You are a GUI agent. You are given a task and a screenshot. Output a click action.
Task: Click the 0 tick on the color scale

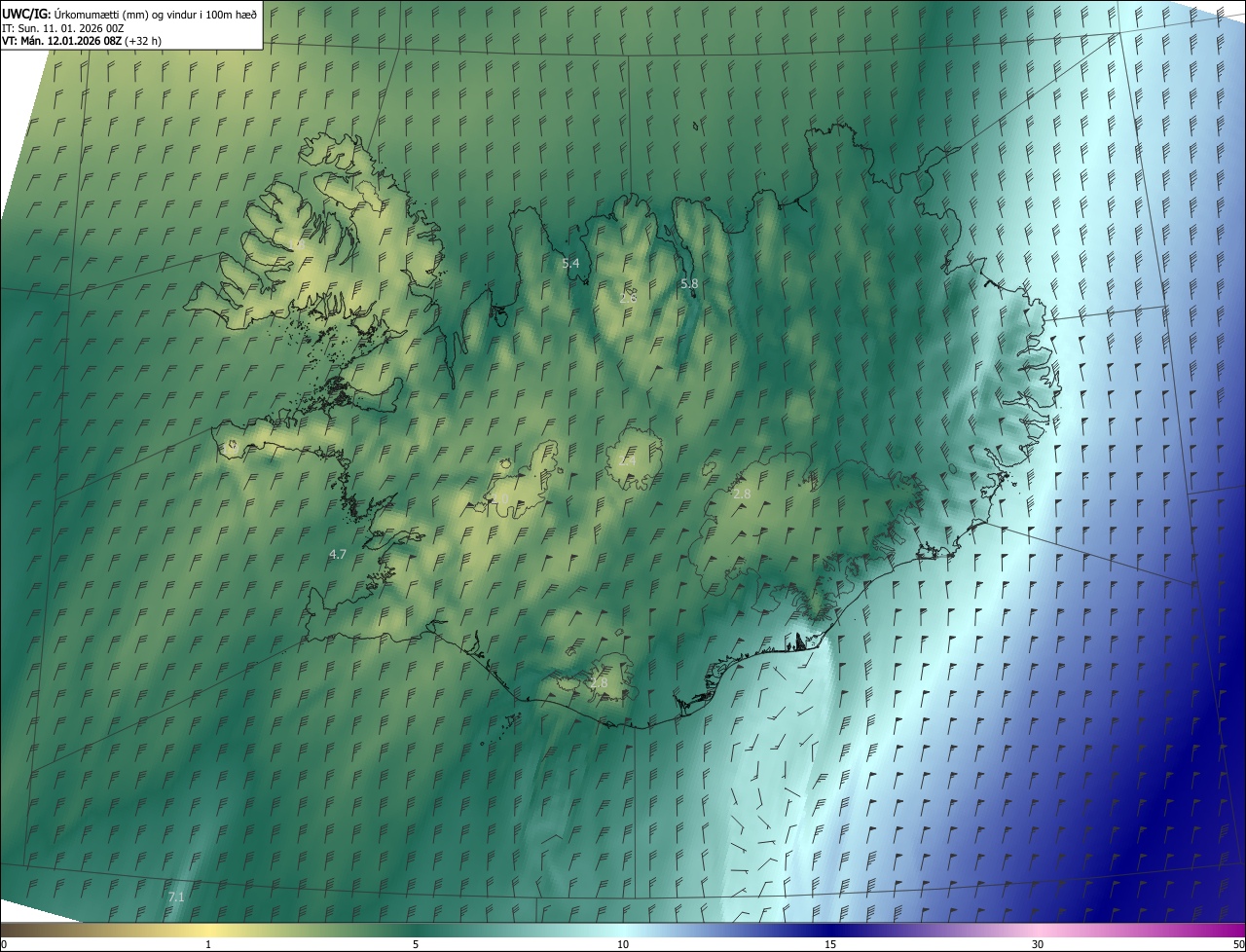[x=4, y=944]
